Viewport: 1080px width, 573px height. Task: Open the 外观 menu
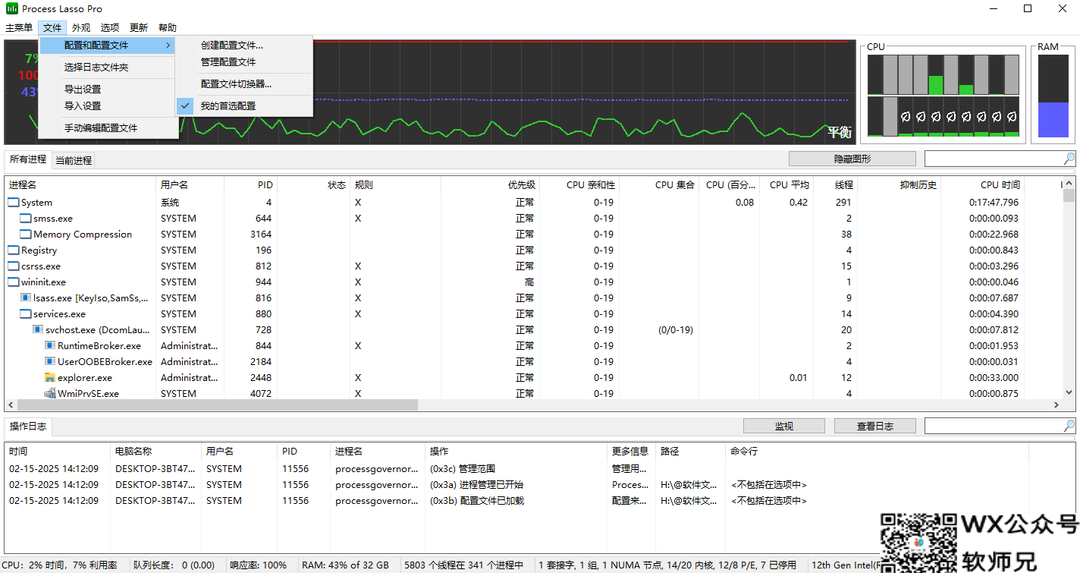click(81, 28)
